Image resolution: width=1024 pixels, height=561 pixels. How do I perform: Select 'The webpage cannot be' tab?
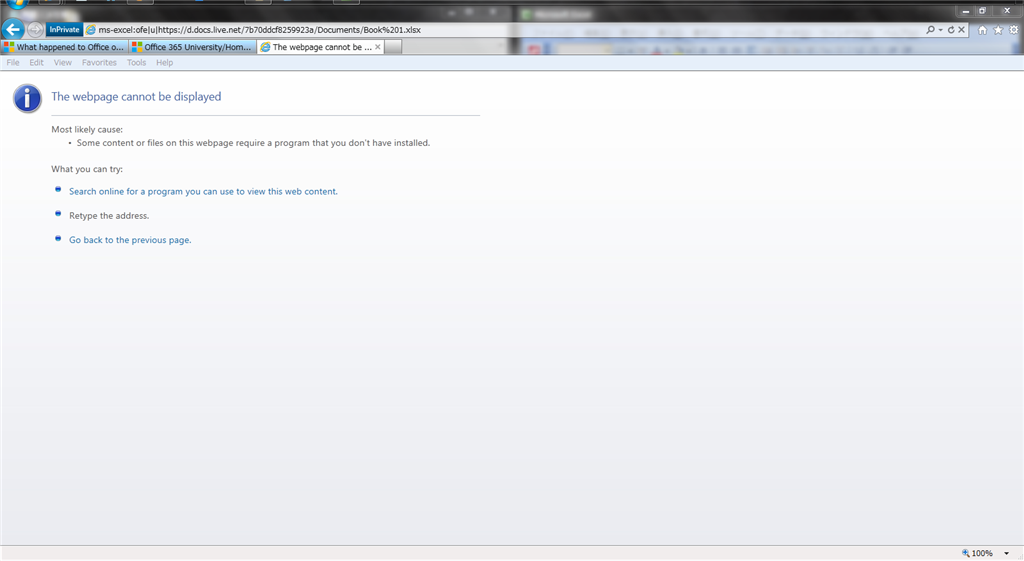316,47
